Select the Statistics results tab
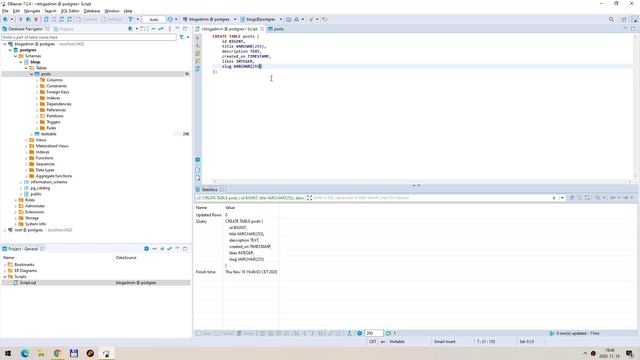This screenshot has width=640, height=360. [x=209, y=190]
